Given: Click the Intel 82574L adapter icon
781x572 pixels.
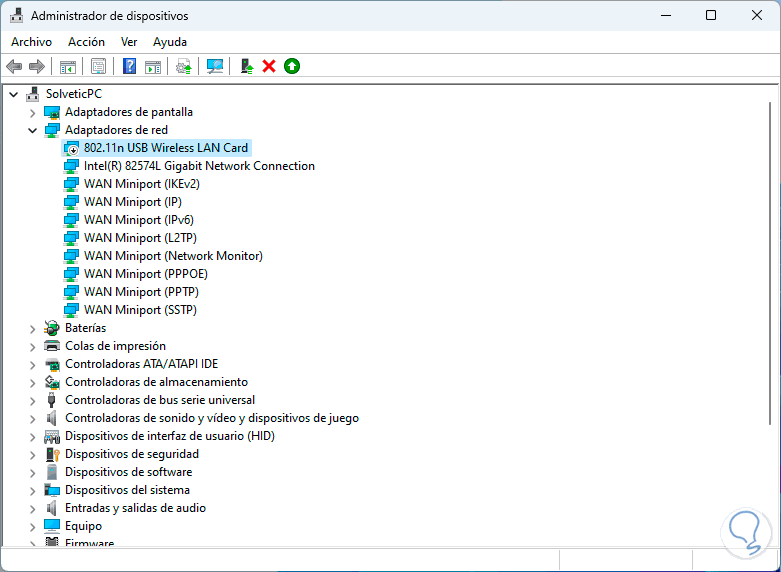Looking at the screenshot, I should pyautogui.click(x=71, y=166).
